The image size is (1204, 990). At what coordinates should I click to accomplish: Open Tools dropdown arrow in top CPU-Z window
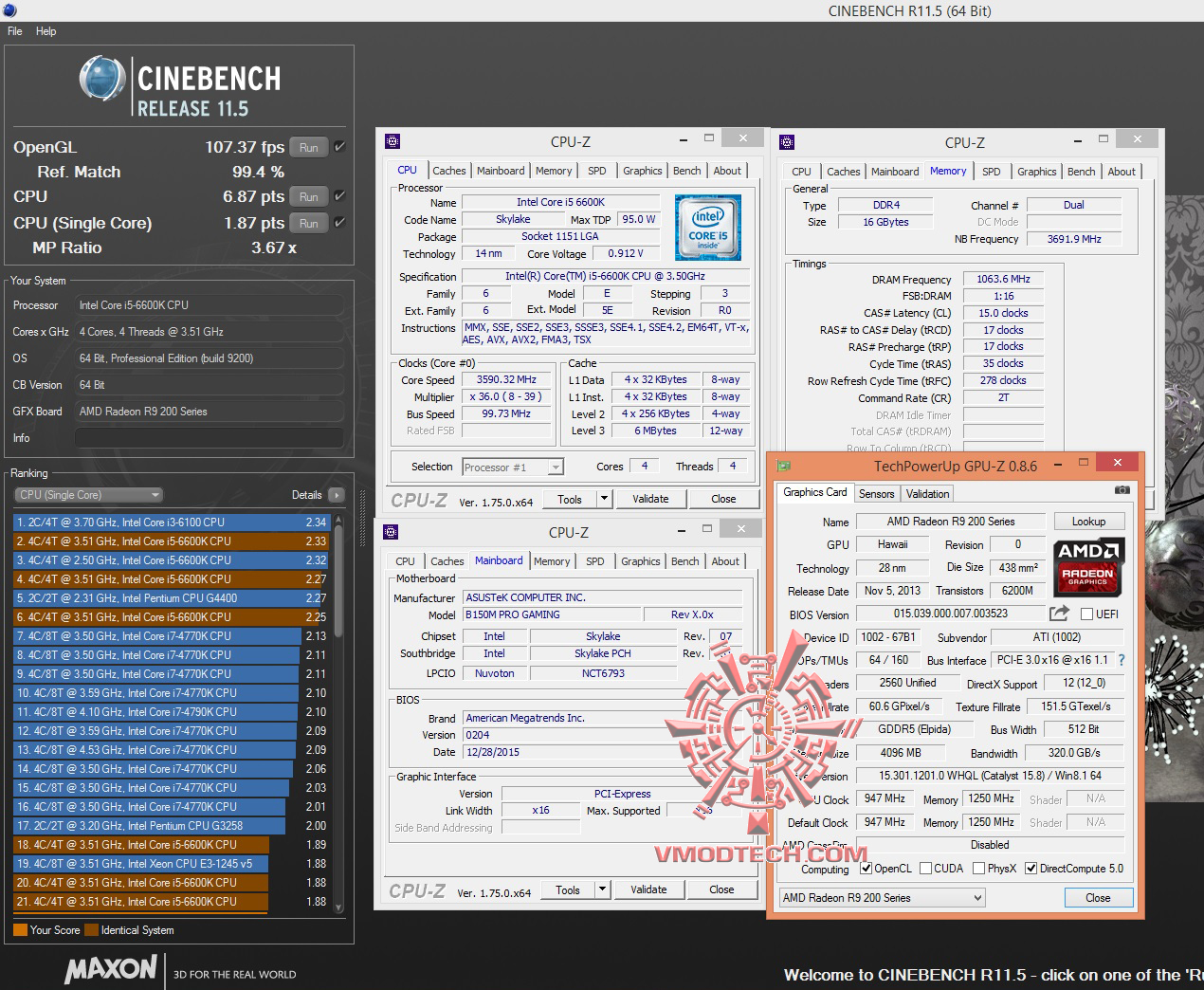point(603,499)
